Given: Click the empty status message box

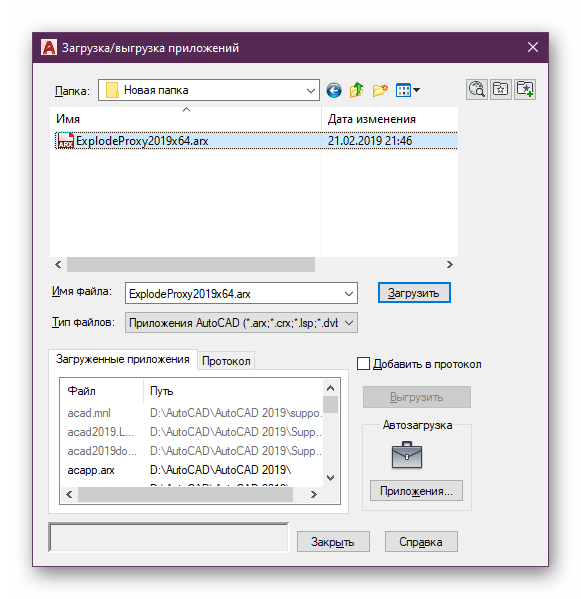Looking at the screenshot, I should 168,537.
